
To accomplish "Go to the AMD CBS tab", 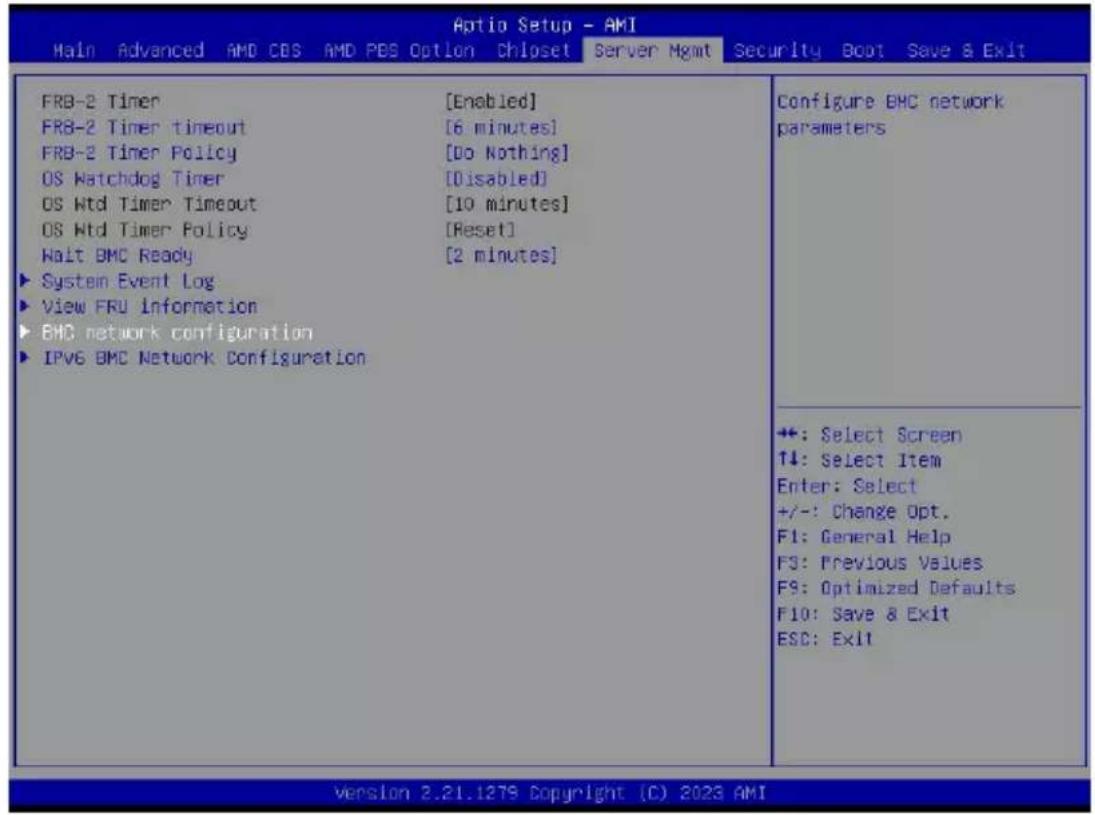I will click(x=264, y=50).
